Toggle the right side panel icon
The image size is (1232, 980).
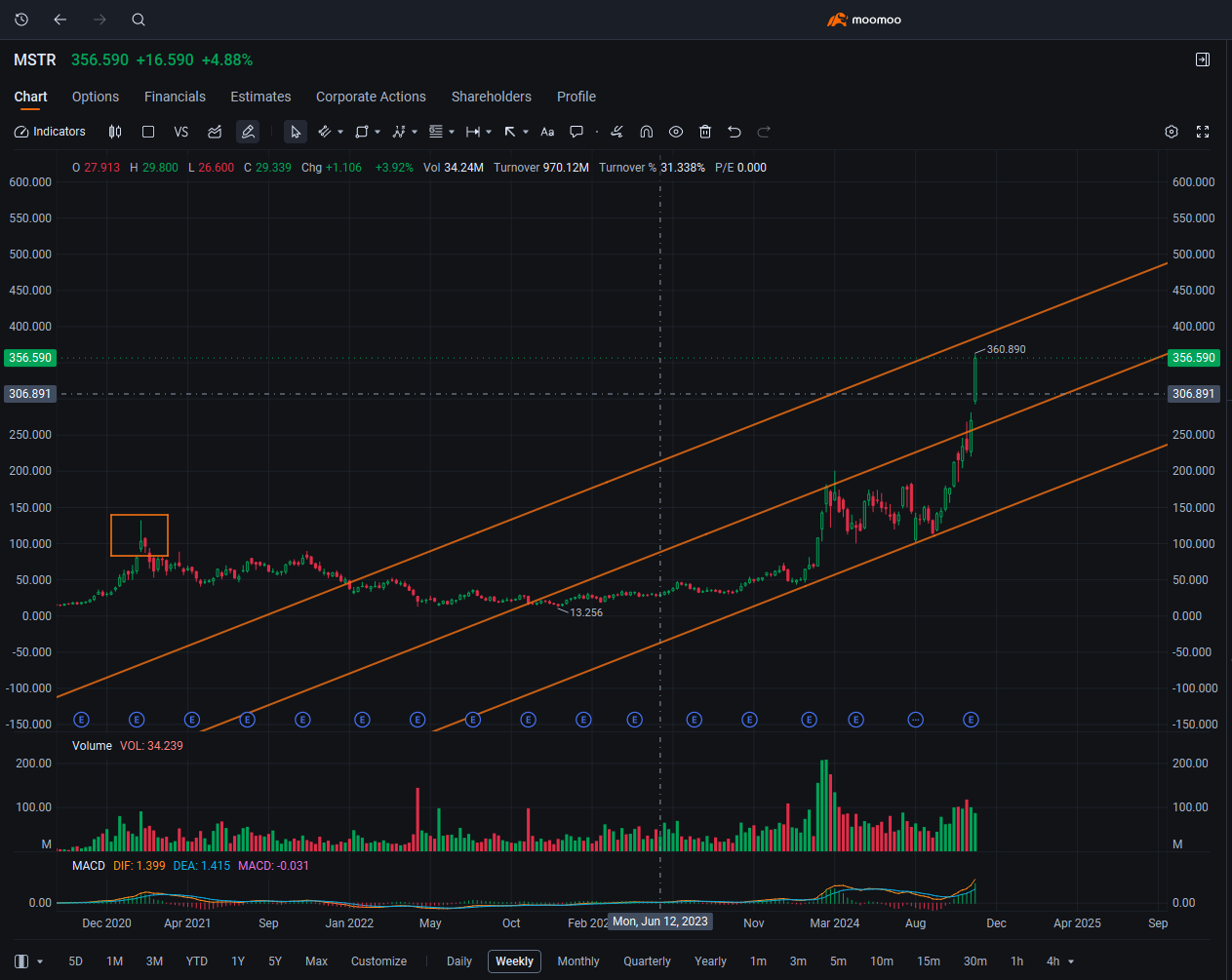(x=1203, y=59)
